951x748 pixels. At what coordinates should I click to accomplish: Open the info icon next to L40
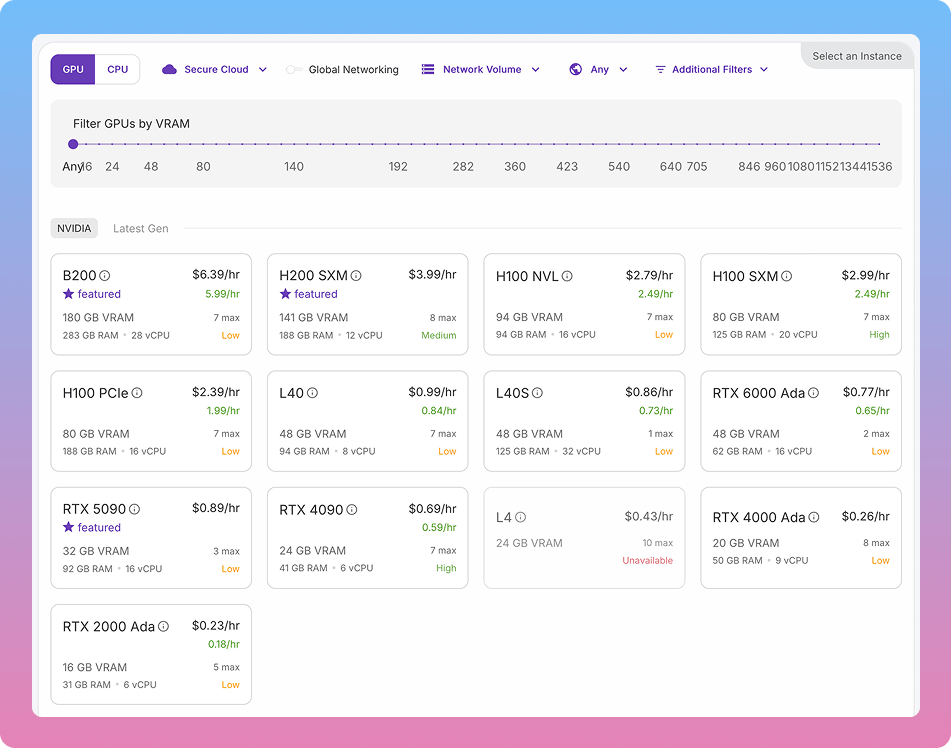tap(312, 393)
